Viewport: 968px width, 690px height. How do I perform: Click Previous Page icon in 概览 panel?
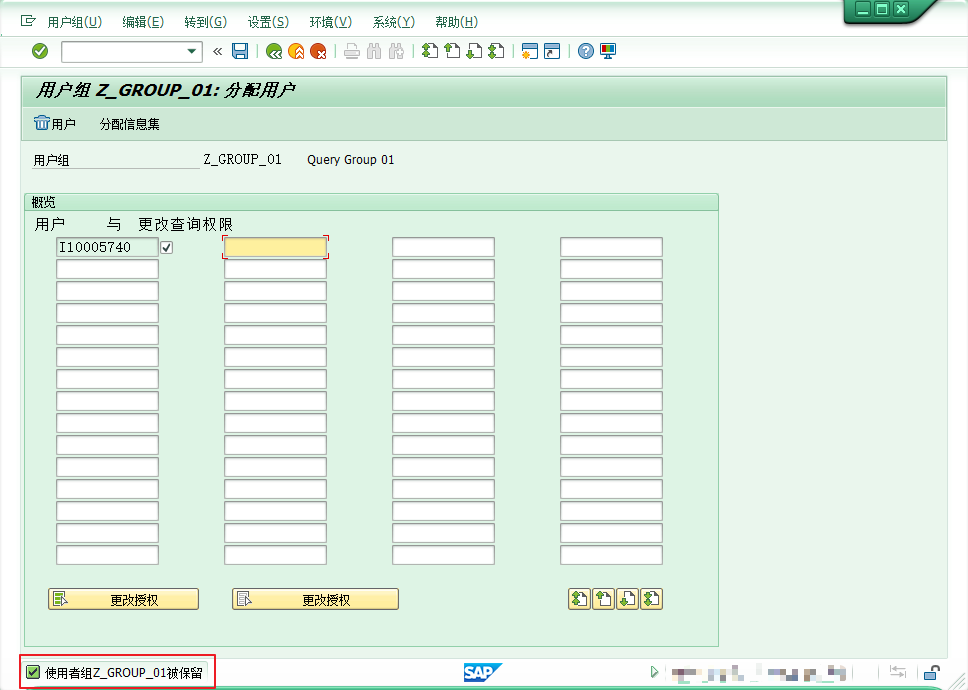603,599
